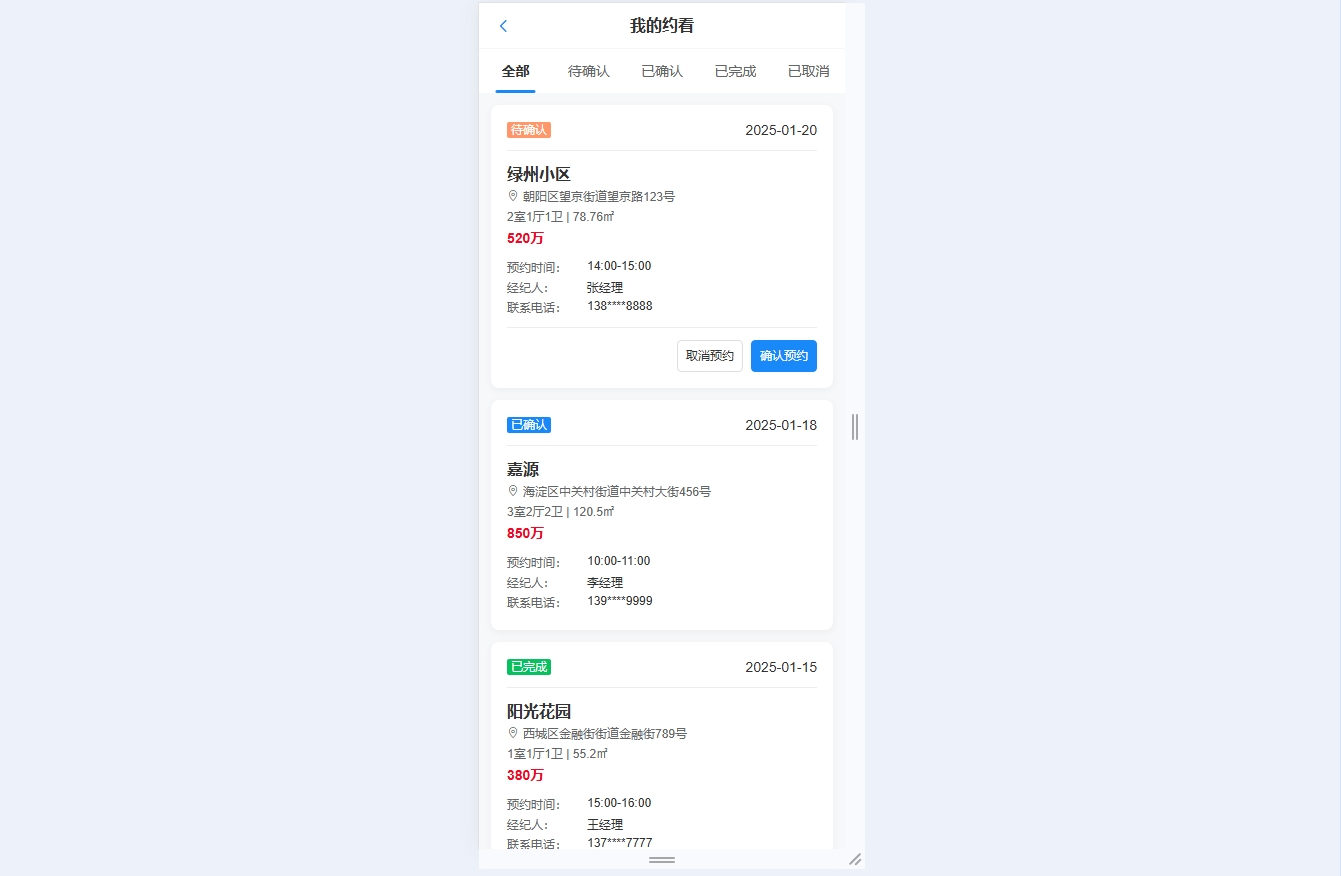Viewport: 1341px width, 876px height.
Task: Click the vertical resize handle on right
Action: [855, 427]
